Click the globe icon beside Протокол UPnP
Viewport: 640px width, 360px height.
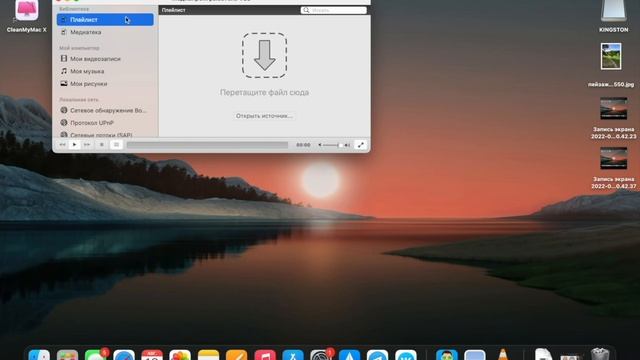click(x=64, y=122)
